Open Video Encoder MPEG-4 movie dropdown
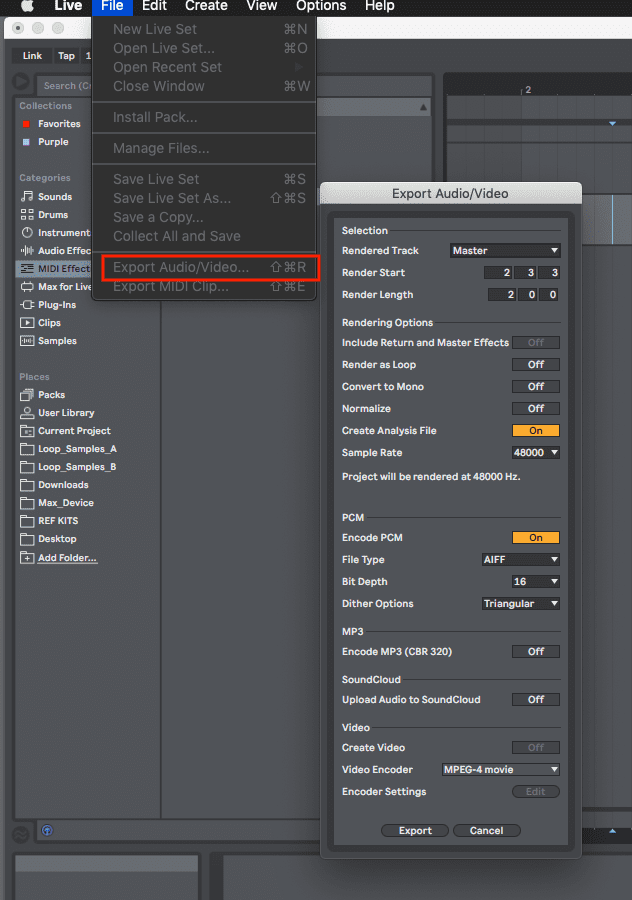632x900 pixels. point(501,770)
